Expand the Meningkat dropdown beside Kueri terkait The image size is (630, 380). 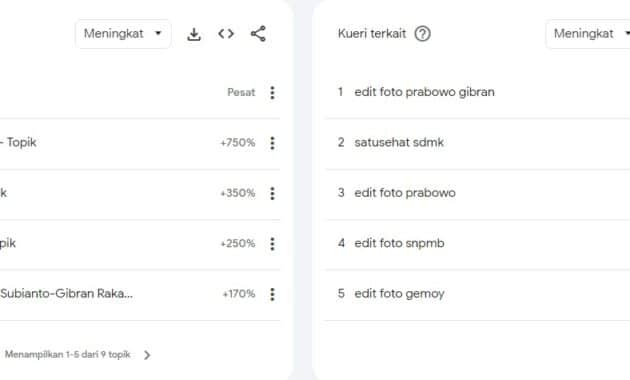[x=588, y=34]
